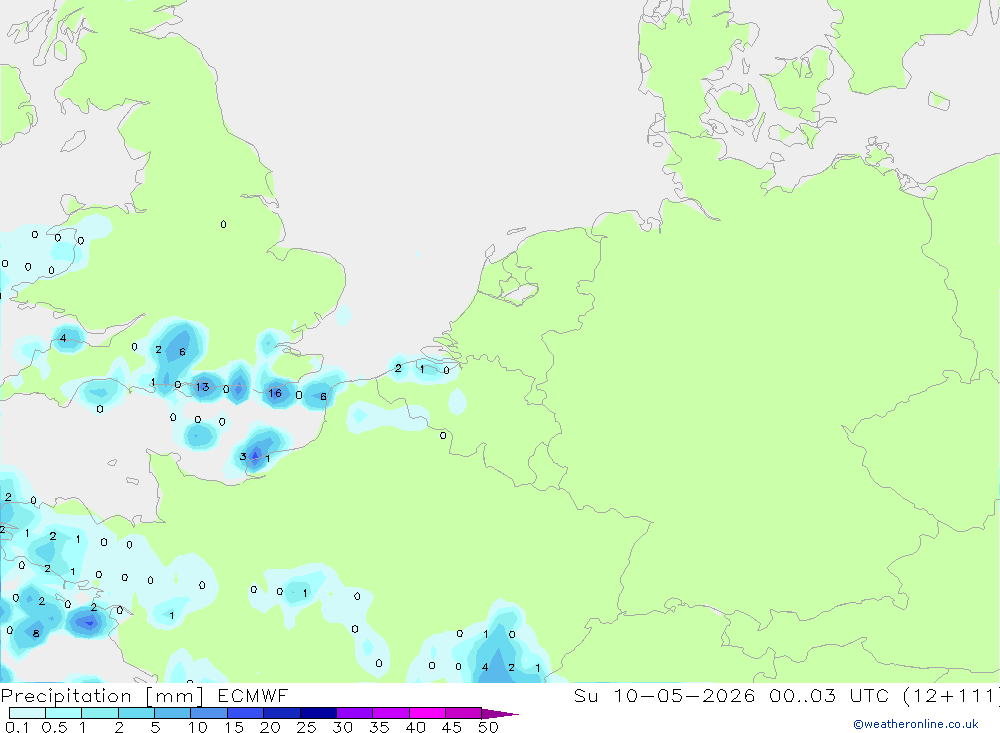Click the 30–35 mm violet legend swatch
Screen dimensions: 1000x733
pyautogui.click(x=355, y=713)
